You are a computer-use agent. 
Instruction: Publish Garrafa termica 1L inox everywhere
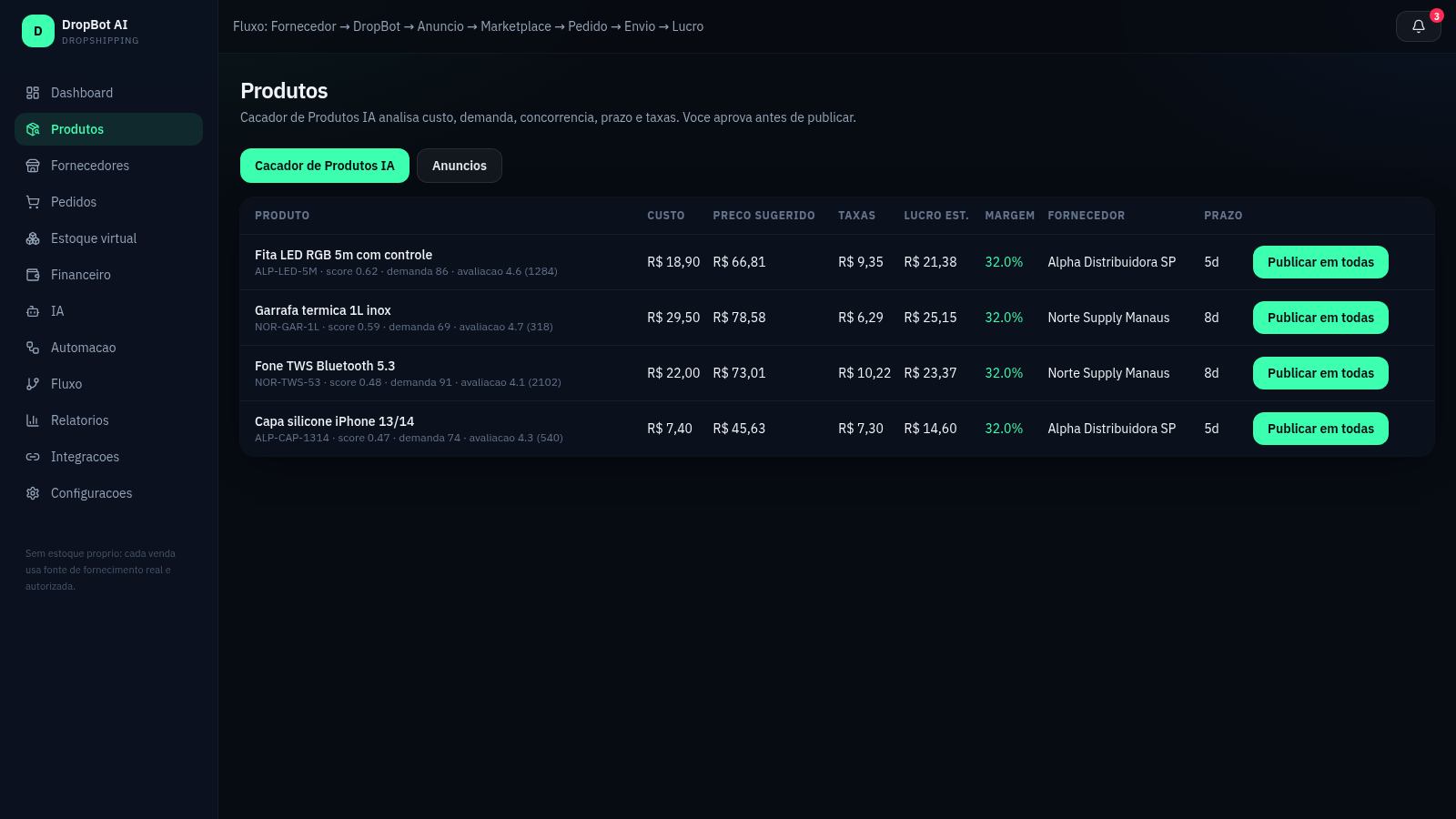click(x=1320, y=318)
